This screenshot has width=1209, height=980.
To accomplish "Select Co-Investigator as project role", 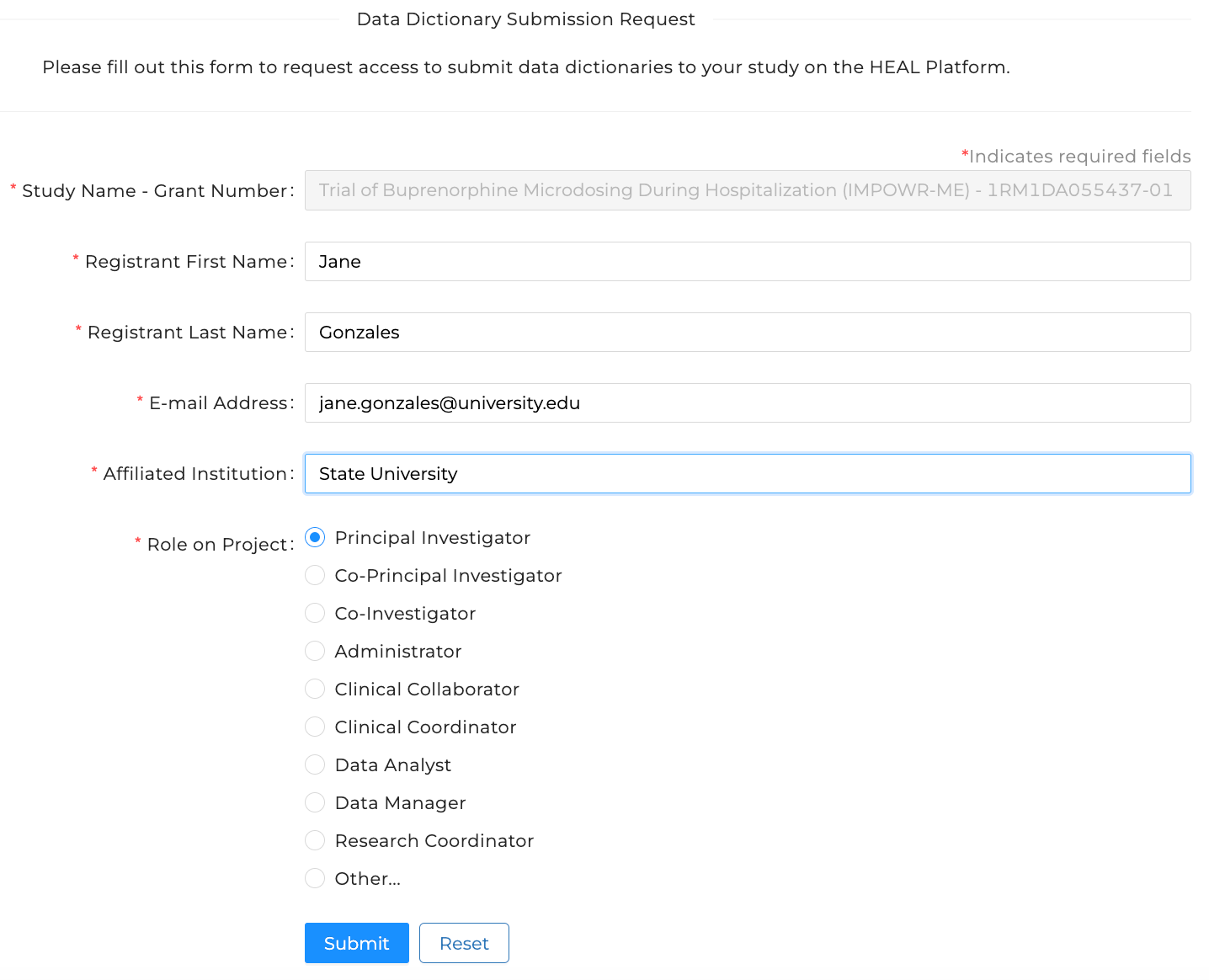I will click(x=315, y=613).
